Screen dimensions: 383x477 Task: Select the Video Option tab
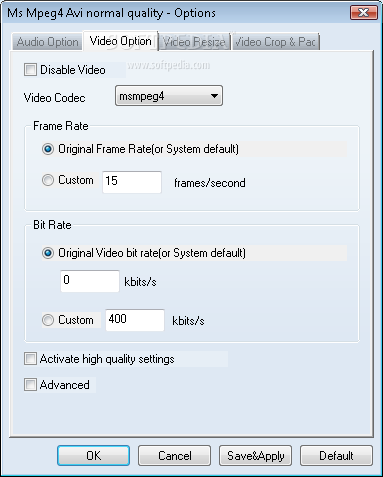121,41
